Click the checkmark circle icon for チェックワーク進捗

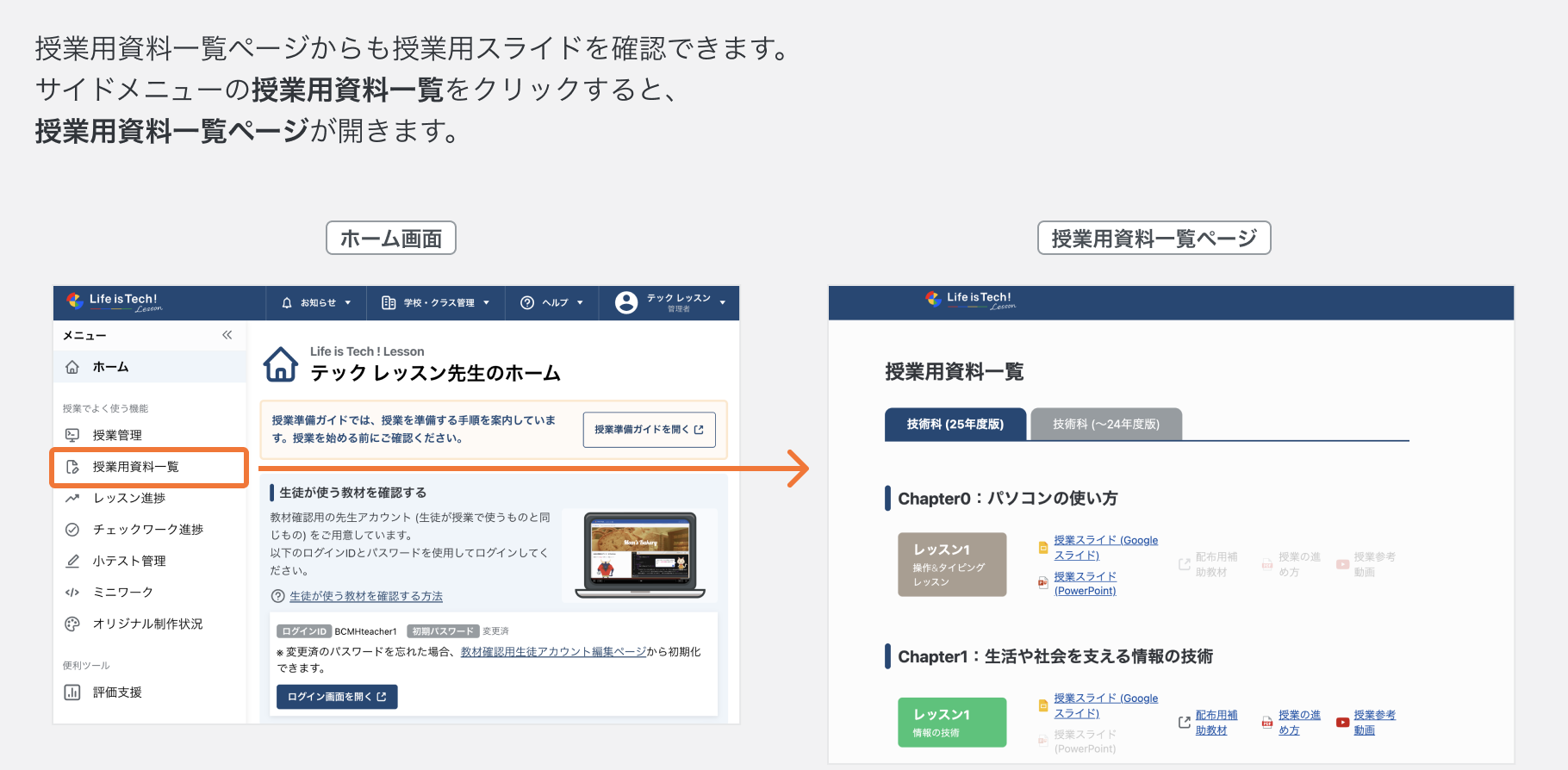[72, 530]
